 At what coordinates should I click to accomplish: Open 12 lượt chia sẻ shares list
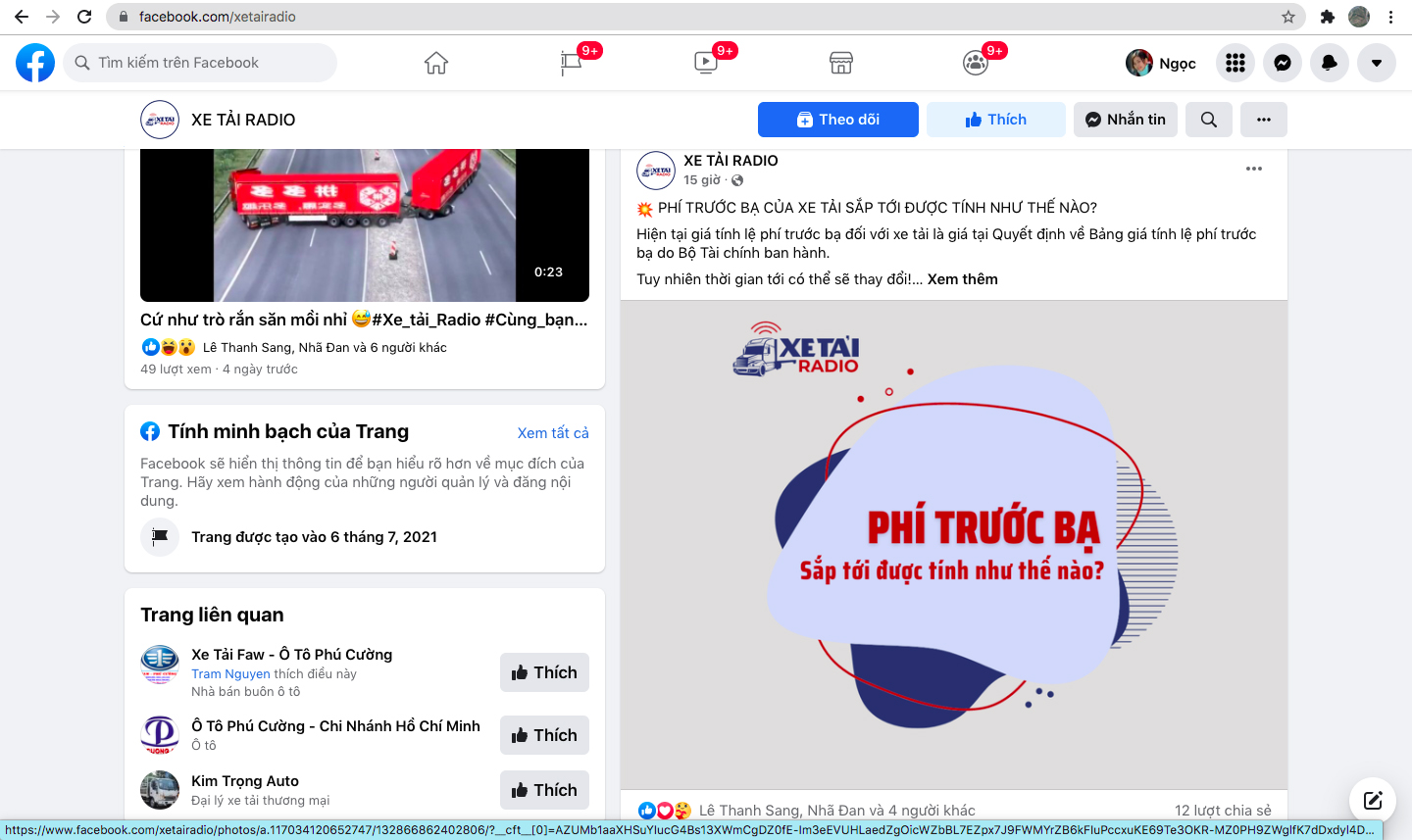point(1223,811)
